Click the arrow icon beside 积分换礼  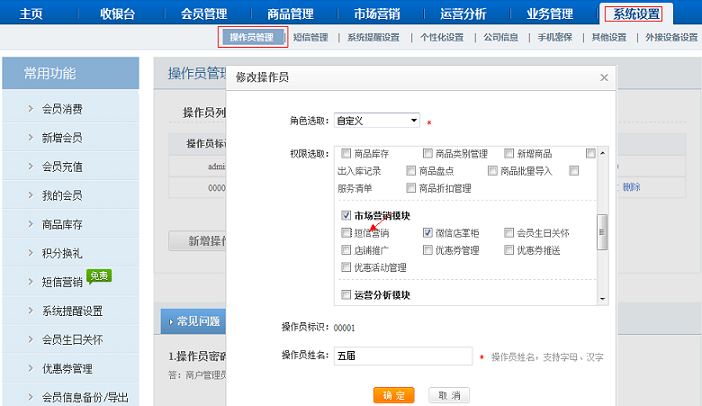coord(30,253)
